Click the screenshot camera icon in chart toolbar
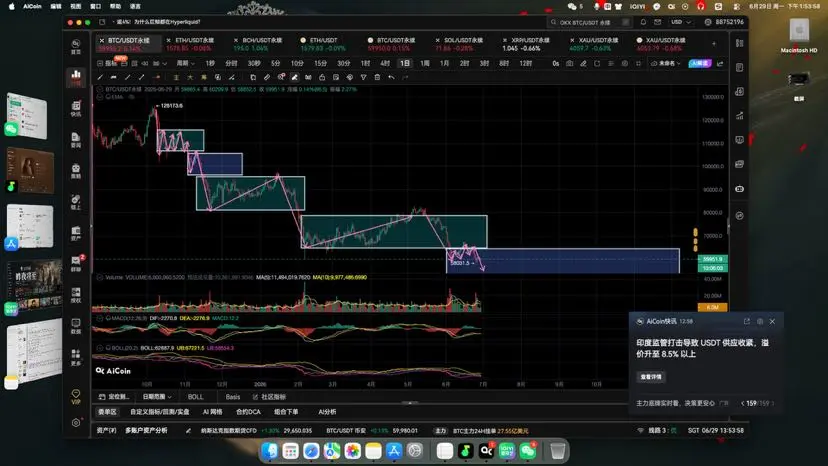828x466 pixels. pyautogui.click(x=569, y=63)
